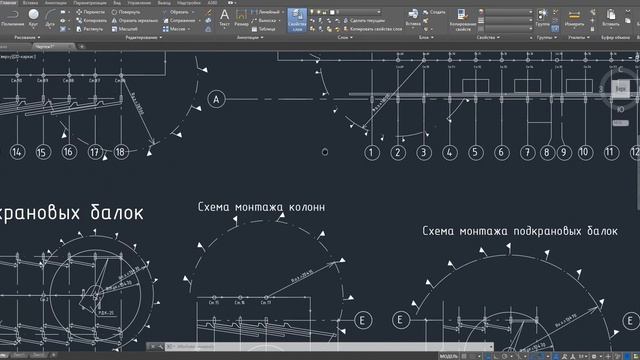Click the Измерить measure tool
Viewport: 640px width, 360px height.
574,18
